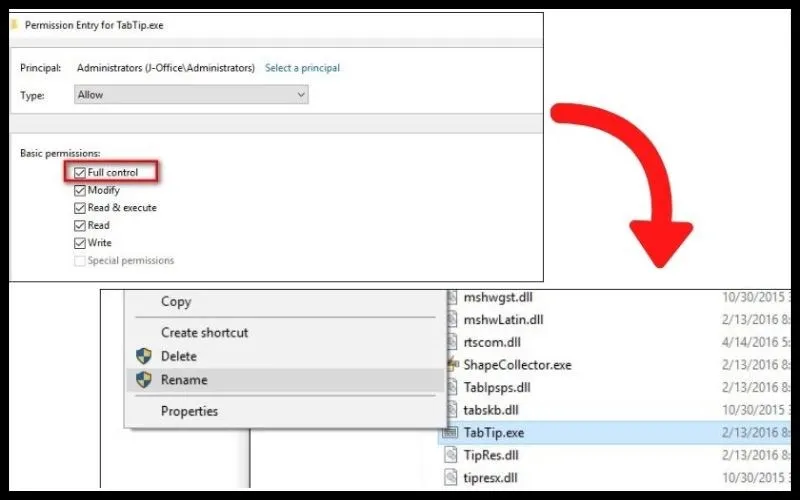Toggle the Modify permission checkbox
Screen dimensions: 800x500
tap(80, 190)
